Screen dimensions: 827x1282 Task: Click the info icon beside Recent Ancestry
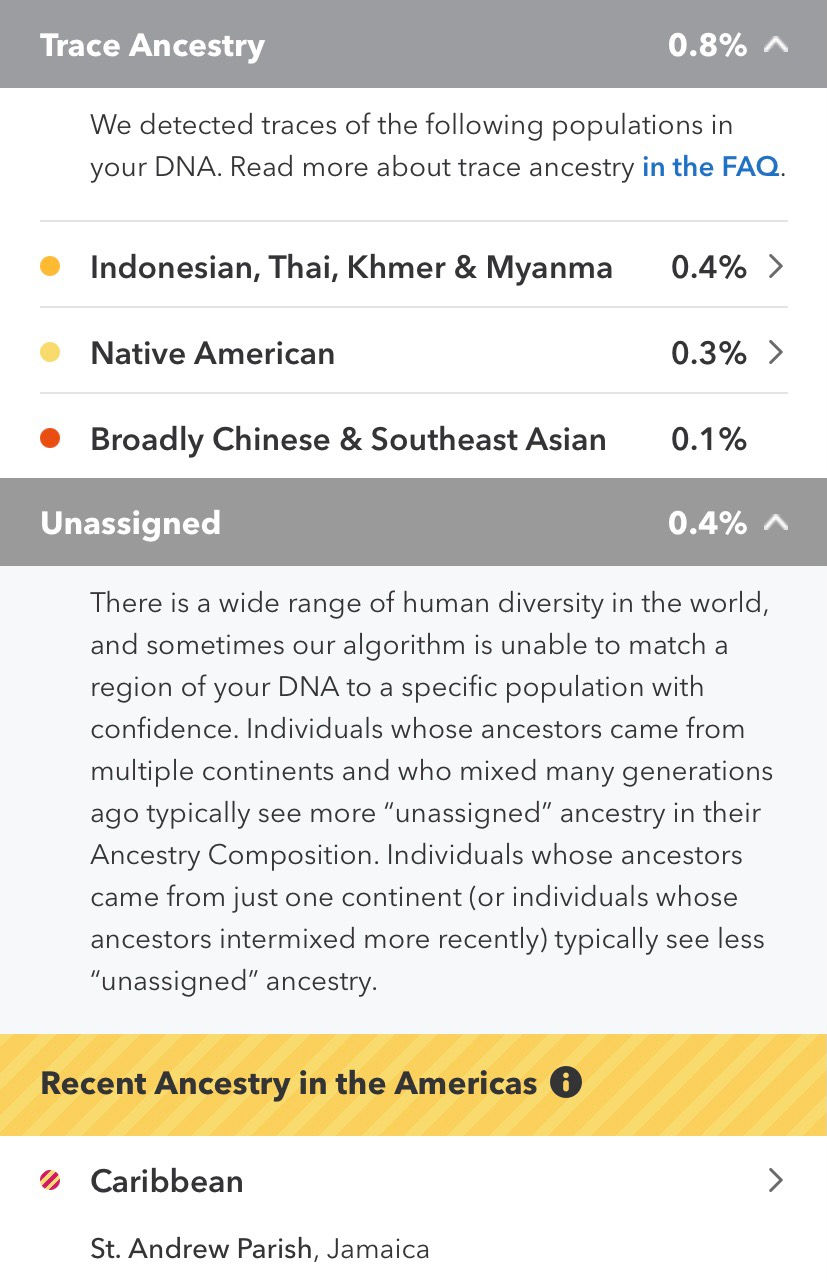coord(566,1083)
